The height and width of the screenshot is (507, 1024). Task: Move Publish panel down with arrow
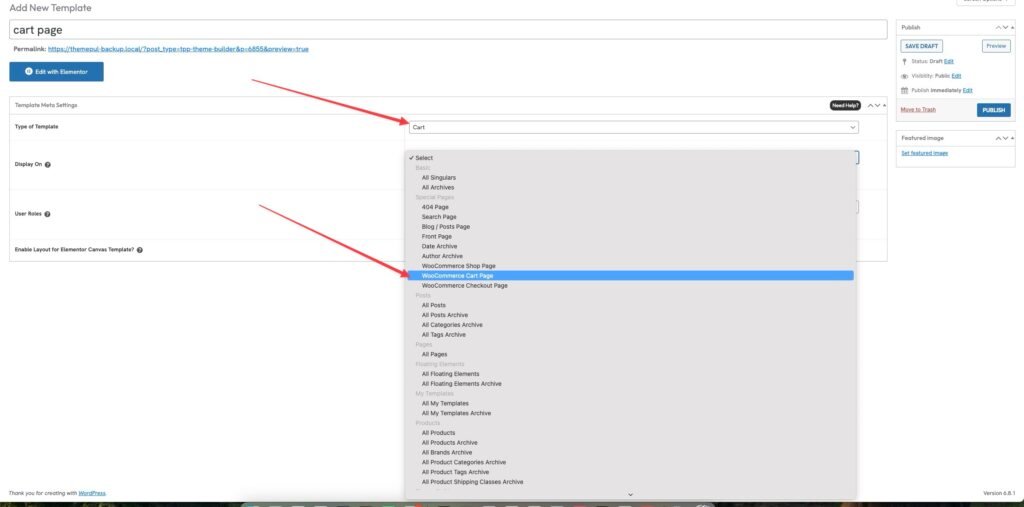(1006, 27)
